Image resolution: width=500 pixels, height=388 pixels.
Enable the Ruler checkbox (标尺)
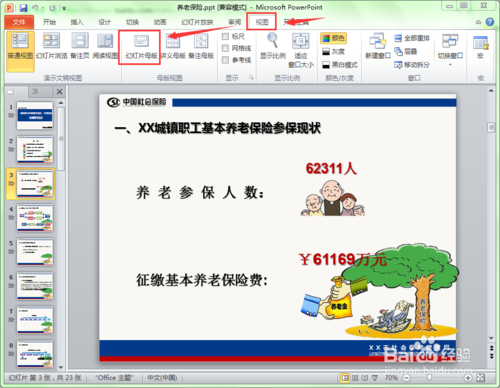[225, 36]
